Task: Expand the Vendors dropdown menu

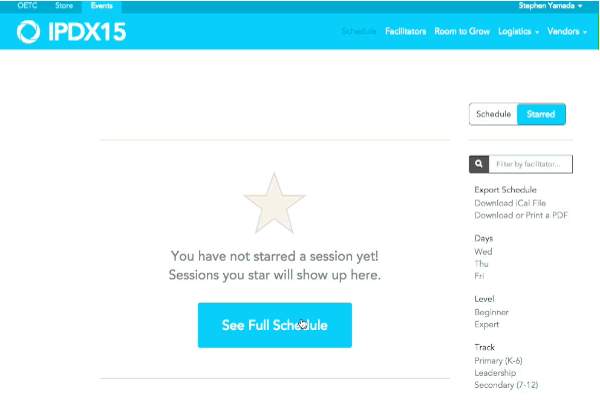Action: (567, 31)
